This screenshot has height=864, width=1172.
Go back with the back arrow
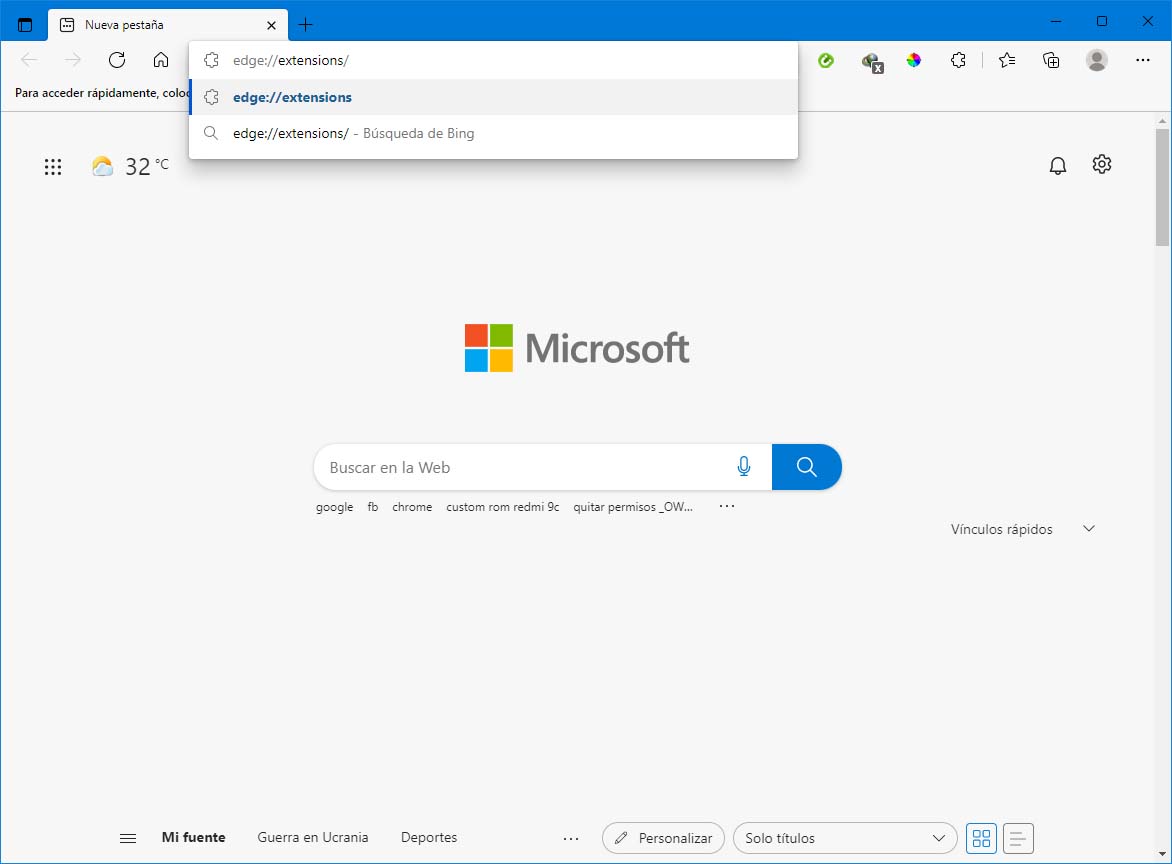[x=29, y=60]
